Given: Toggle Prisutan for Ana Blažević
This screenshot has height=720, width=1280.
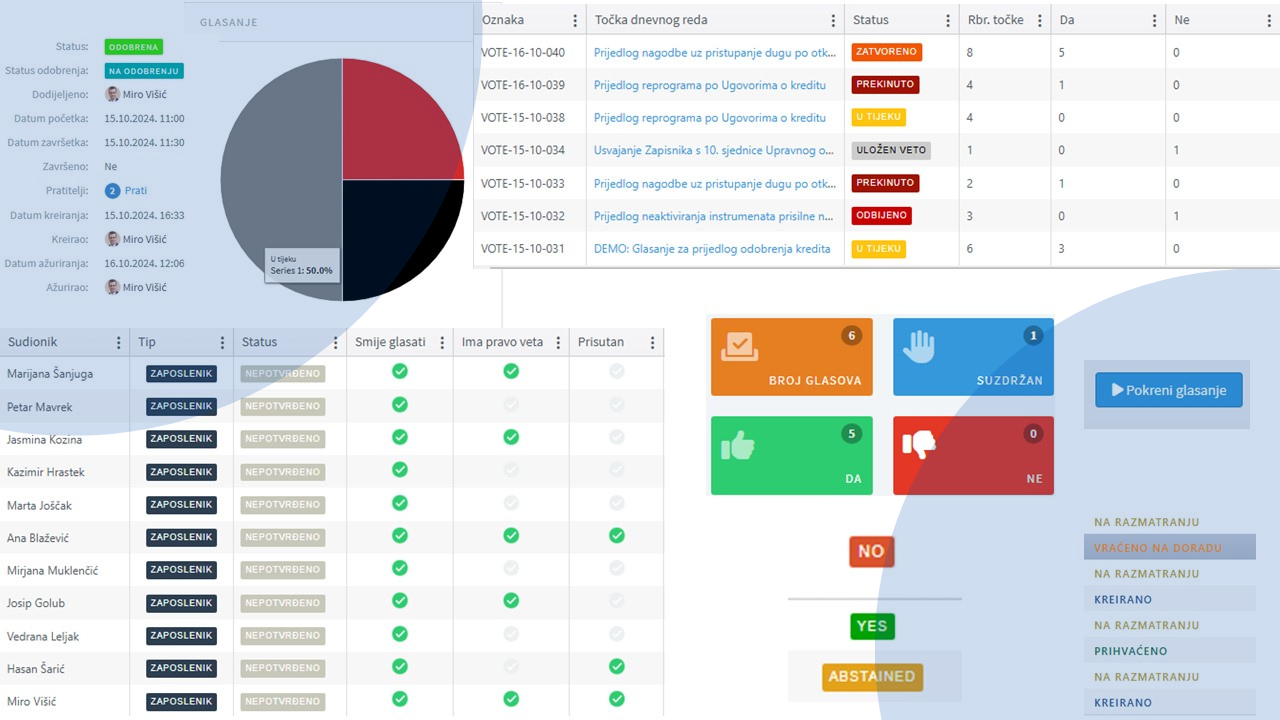Looking at the screenshot, I should 617,535.
